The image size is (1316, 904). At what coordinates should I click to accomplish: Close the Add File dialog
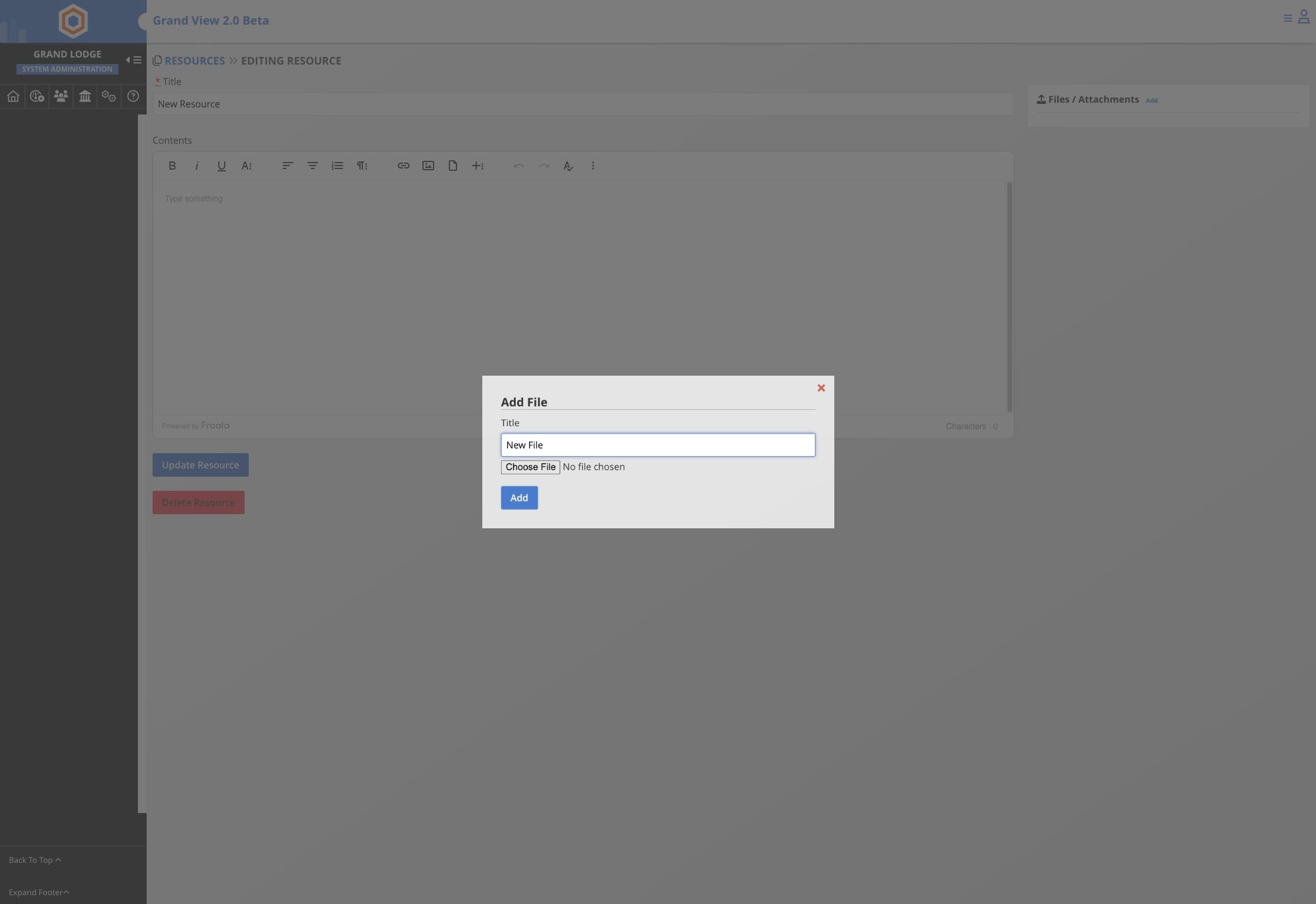pyautogui.click(x=821, y=388)
